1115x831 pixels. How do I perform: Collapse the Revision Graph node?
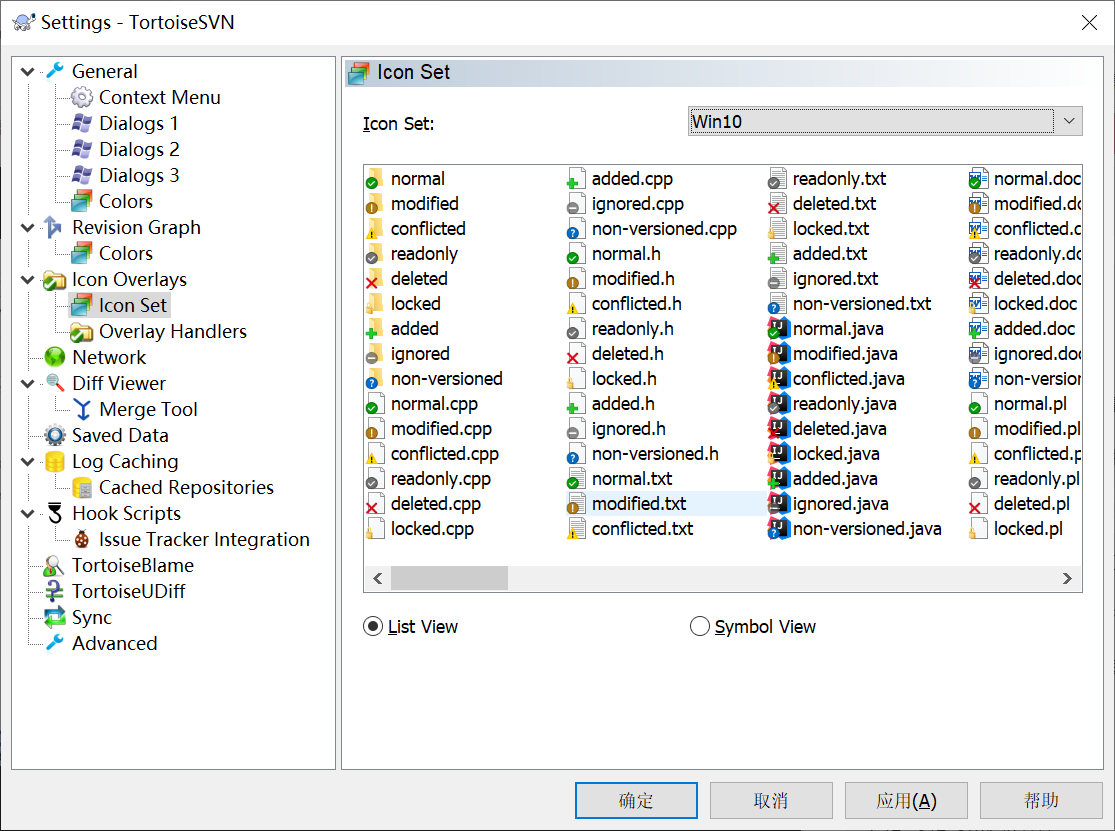28,227
